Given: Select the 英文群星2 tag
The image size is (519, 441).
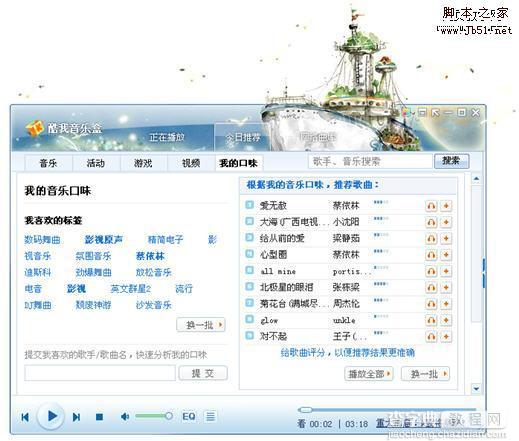Looking at the screenshot, I should point(131,289).
